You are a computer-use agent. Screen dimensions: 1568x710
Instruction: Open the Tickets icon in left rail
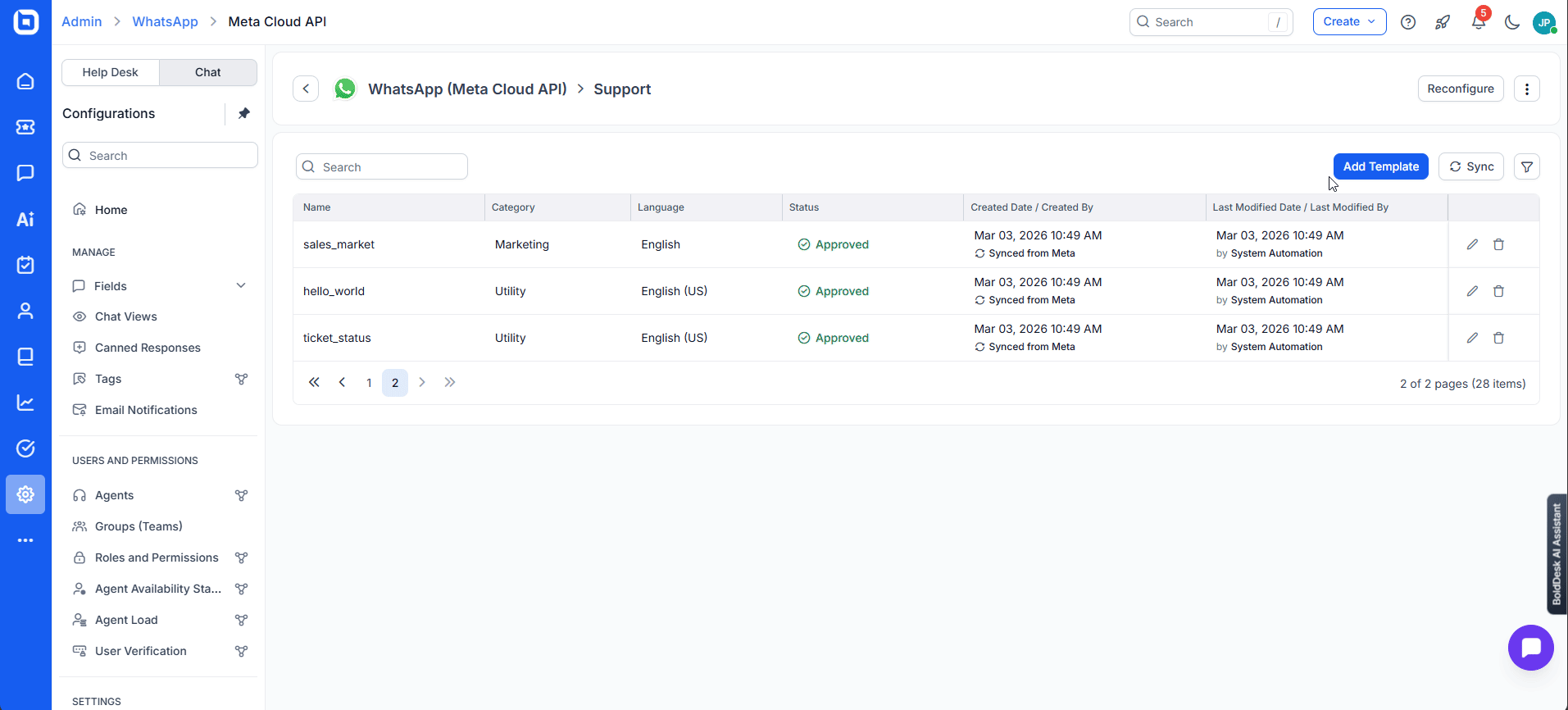point(25,127)
